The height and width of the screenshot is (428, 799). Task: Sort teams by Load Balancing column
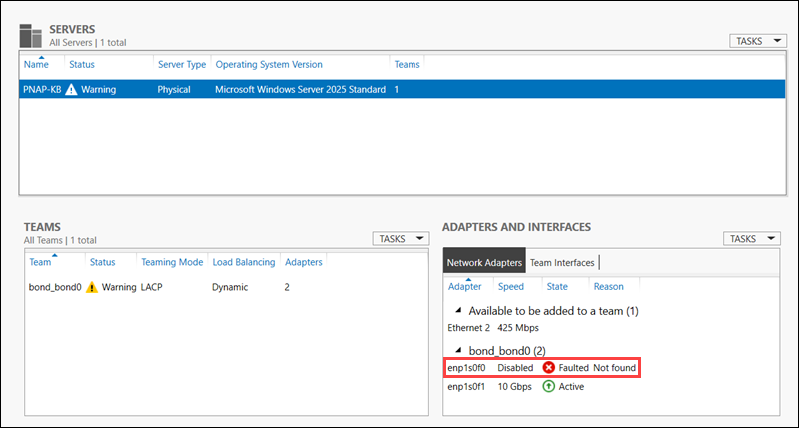244,262
